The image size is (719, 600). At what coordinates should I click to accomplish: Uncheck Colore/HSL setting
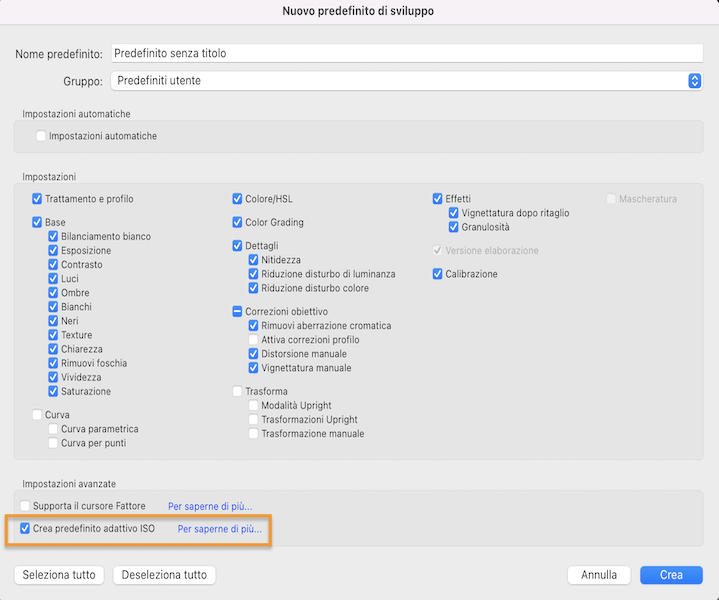(238, 199)
